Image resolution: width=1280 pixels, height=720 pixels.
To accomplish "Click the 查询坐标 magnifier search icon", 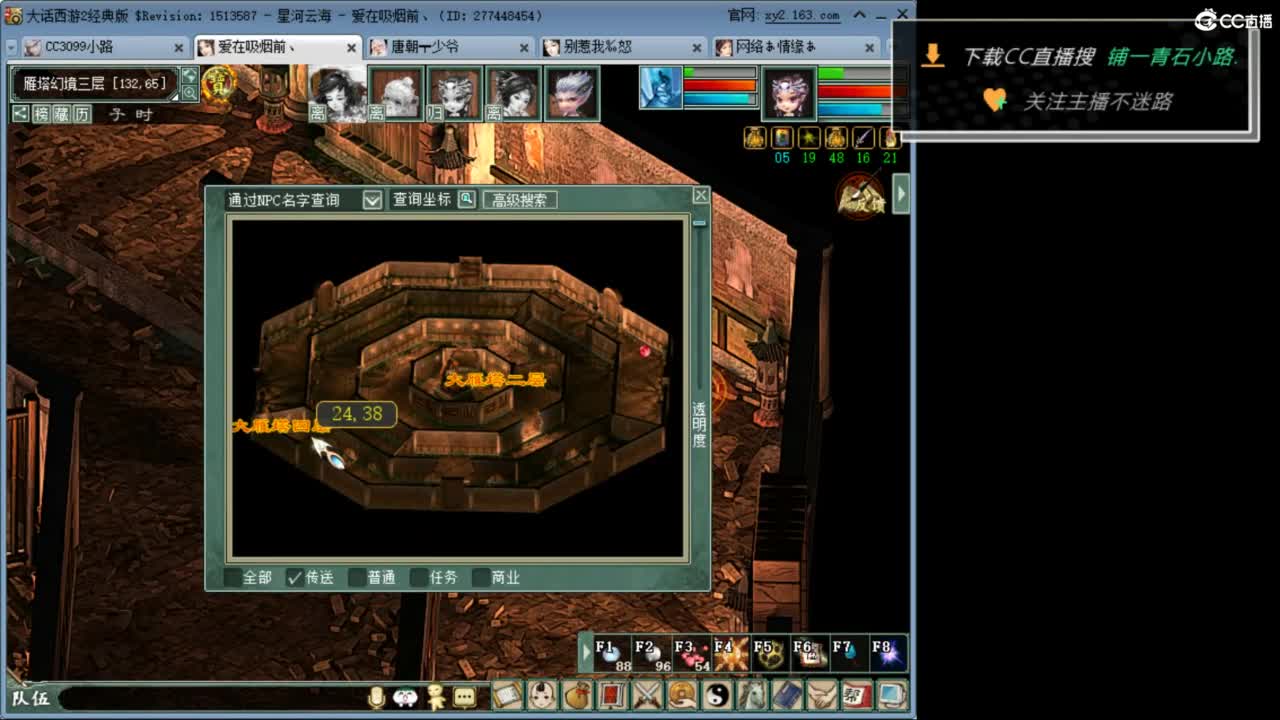I will (x=466, y=199).
